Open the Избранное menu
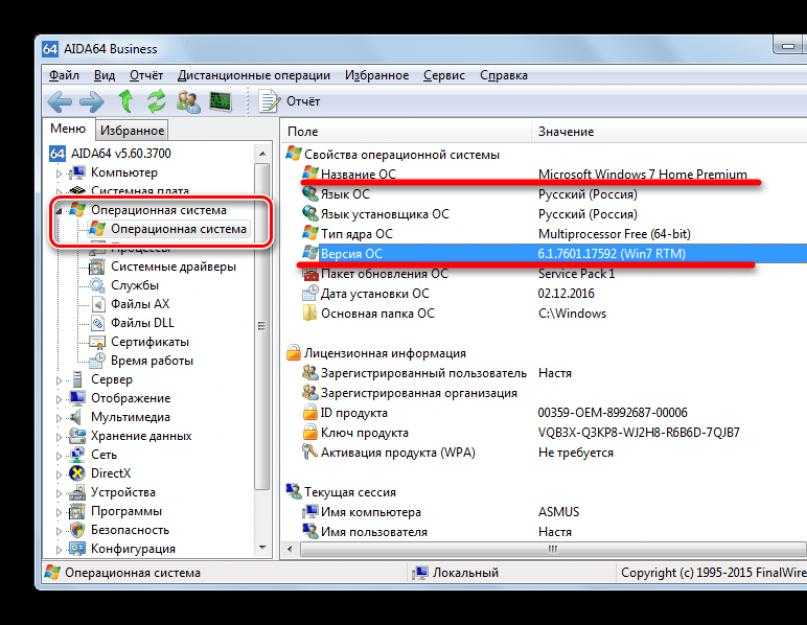807x625 pixels. (x=377, y=76)
